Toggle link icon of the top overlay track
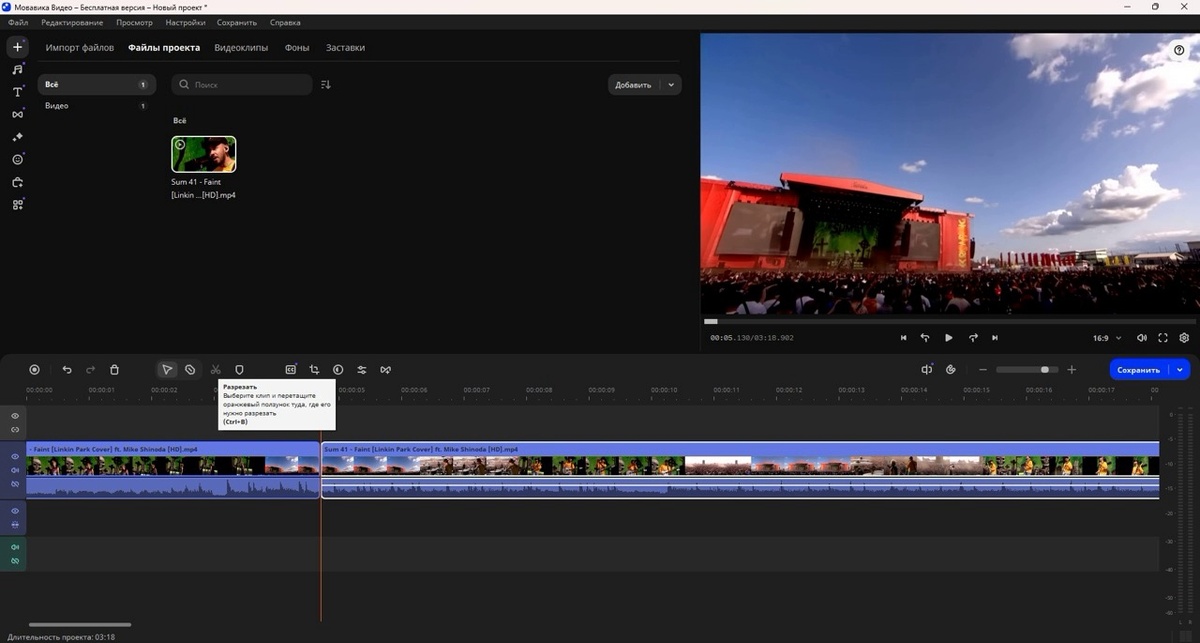 point(15,429)
